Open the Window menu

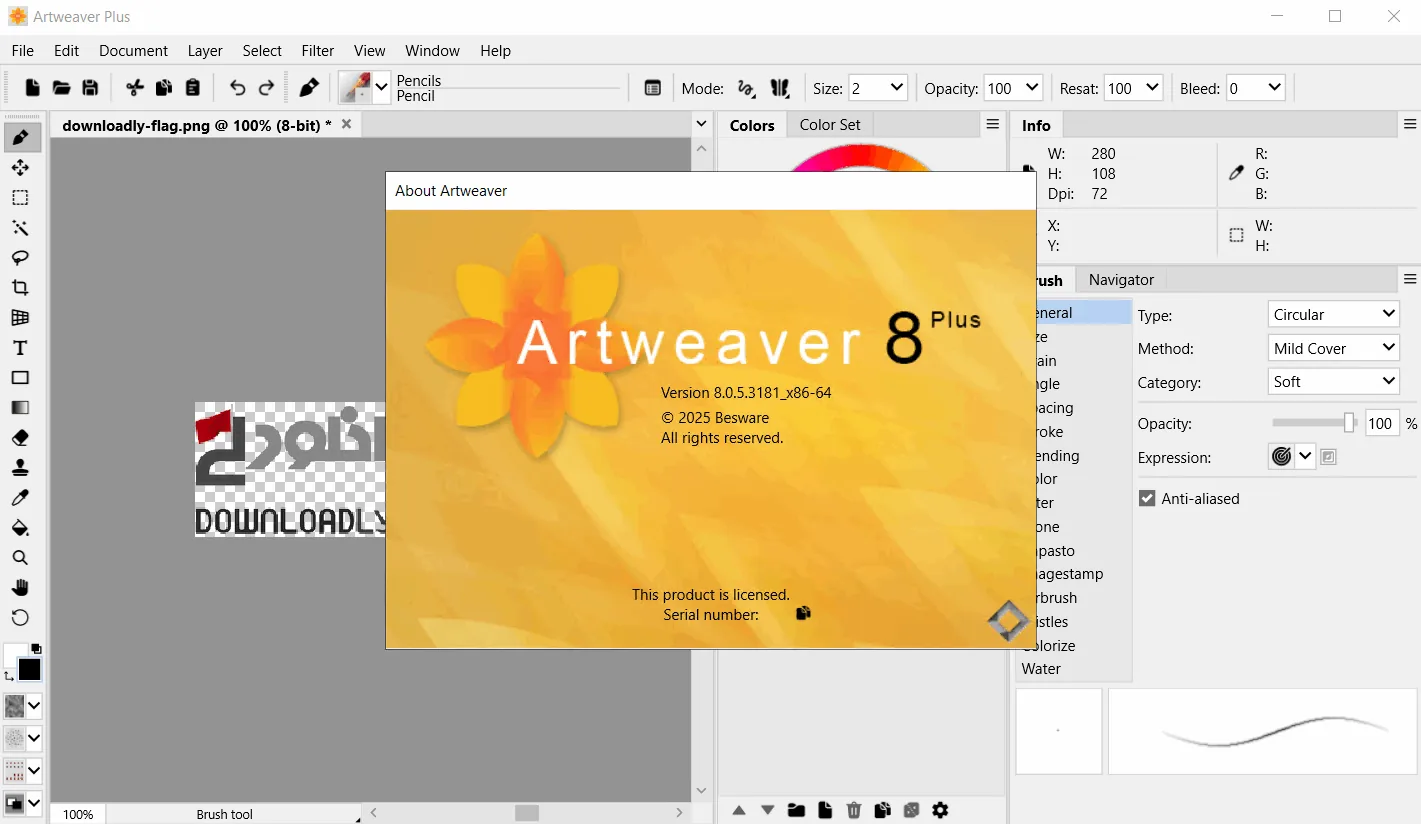[432, 50]
